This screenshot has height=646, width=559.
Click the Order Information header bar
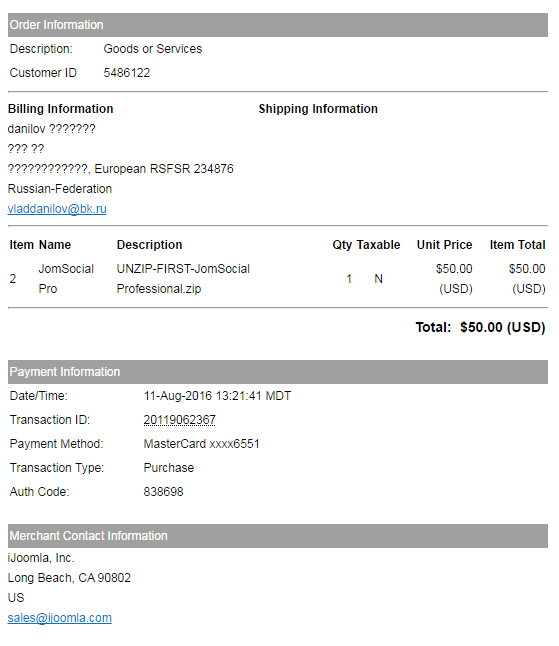pos(278,25)
